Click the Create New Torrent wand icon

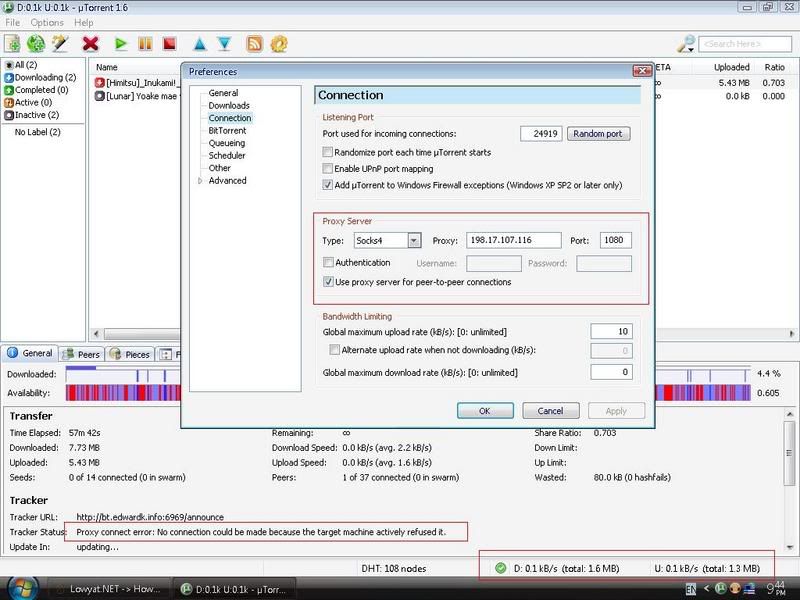[x=60, y=44]
